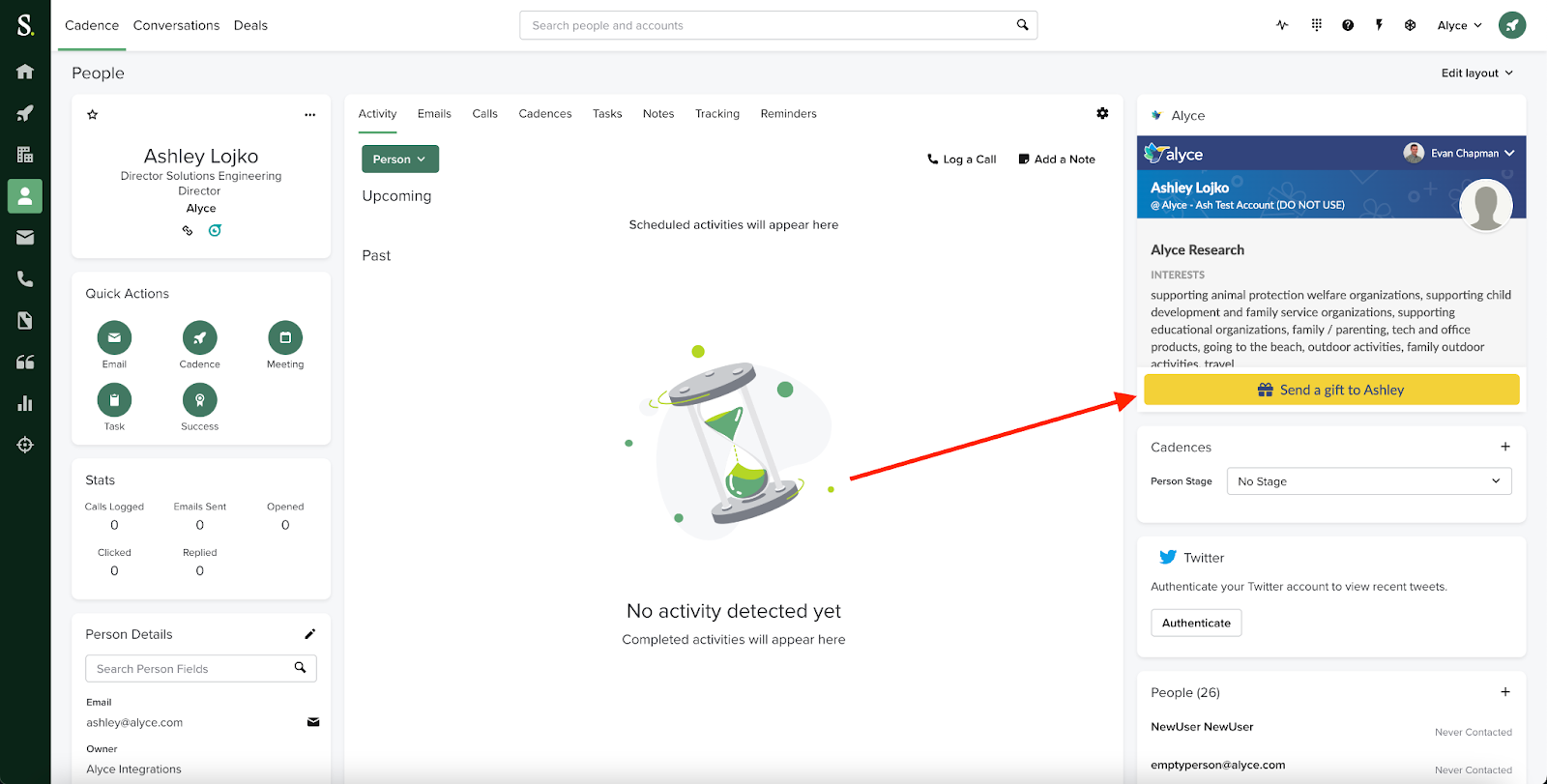This screenshot has height=784, width=1547.
Task: Select the People icon in sidebar
Action: 25,196
